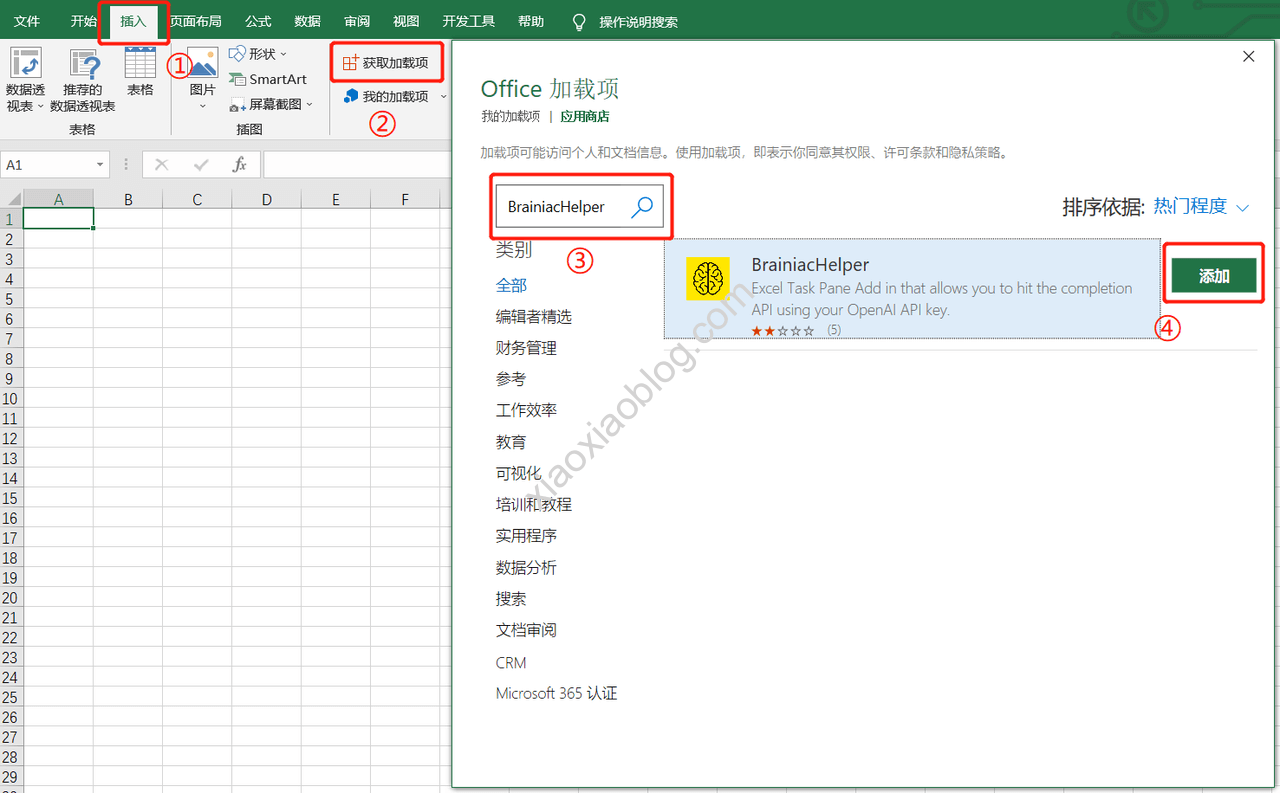Click the PivotTable (数据透视表) icon
This screenshot has height=793, width=1280.
(x=25, y=63)
